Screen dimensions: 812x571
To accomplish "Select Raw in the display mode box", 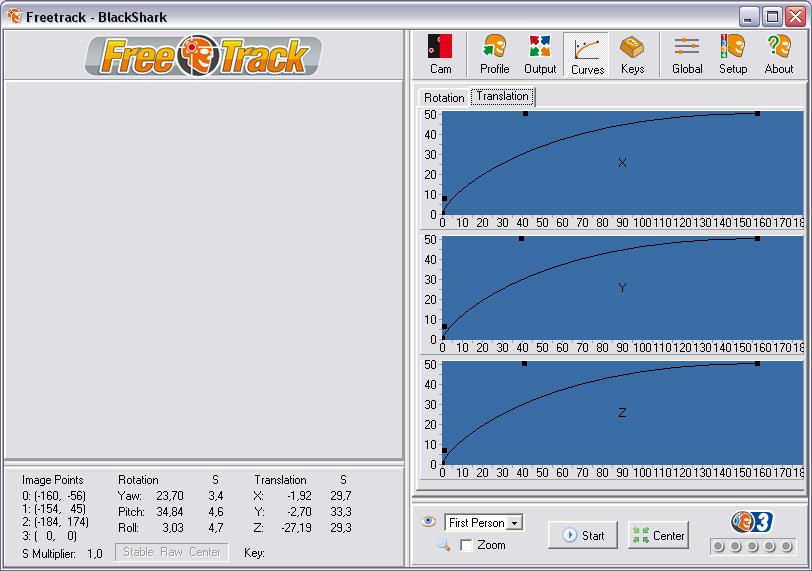I will [171, 552].
